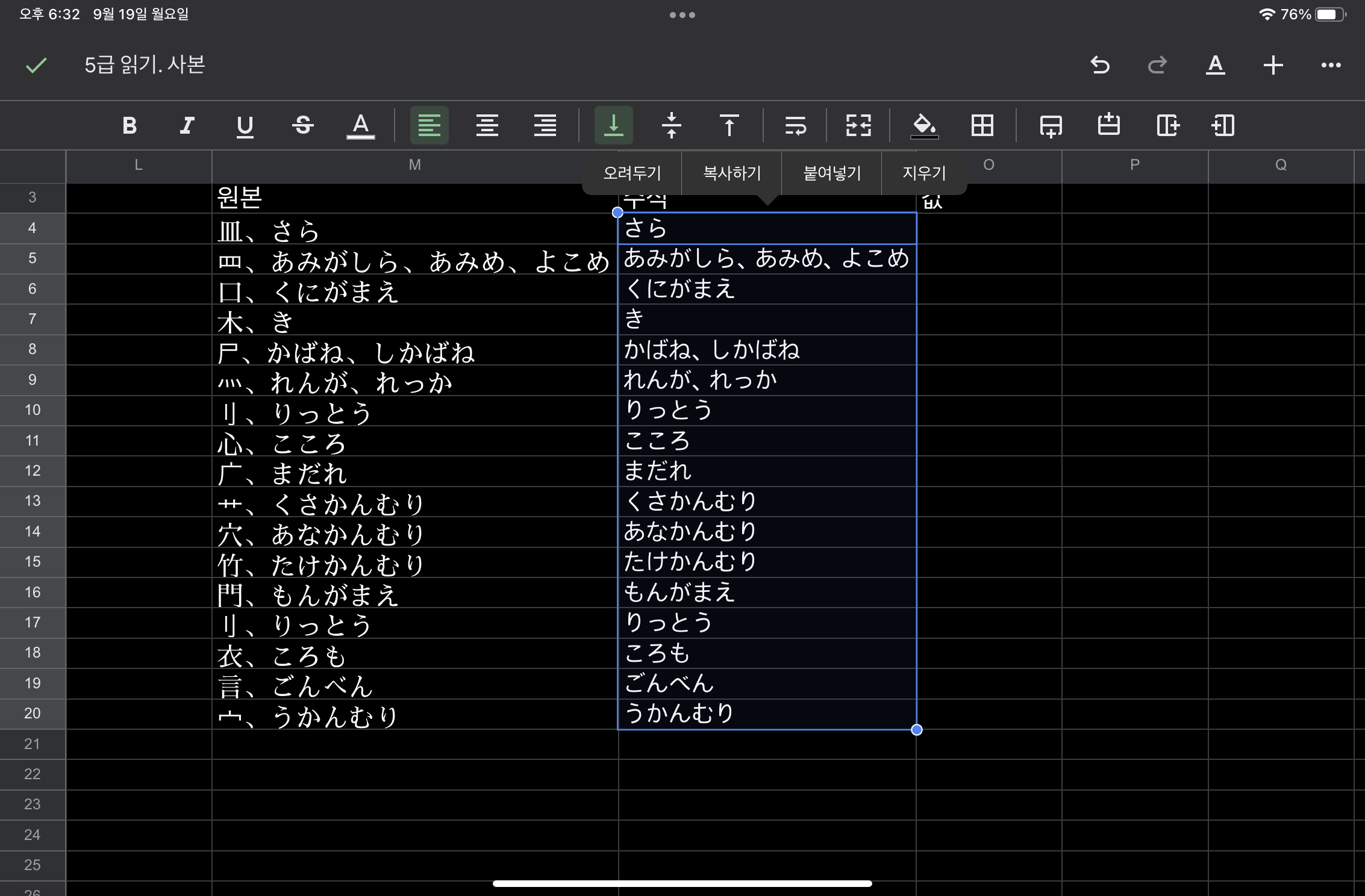Center align the cell text horizontally
1365x896 pixels.
coord(487,125)
